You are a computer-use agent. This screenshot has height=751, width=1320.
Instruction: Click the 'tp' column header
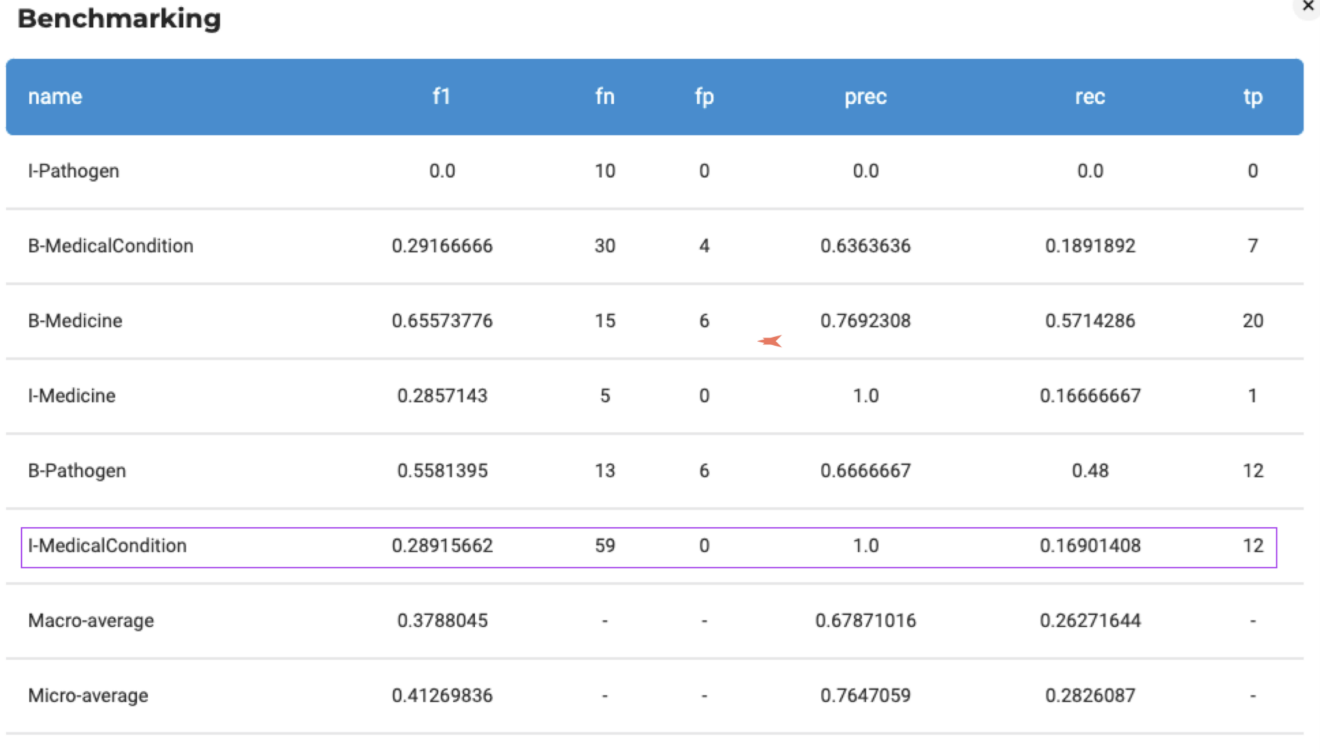click(1252, 97)
